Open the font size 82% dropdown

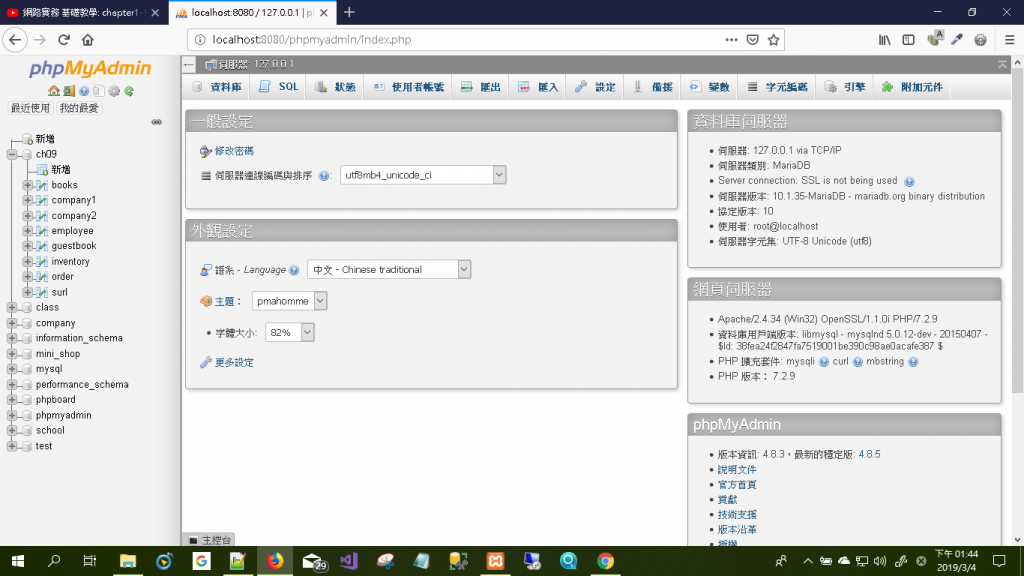point(289,332)
